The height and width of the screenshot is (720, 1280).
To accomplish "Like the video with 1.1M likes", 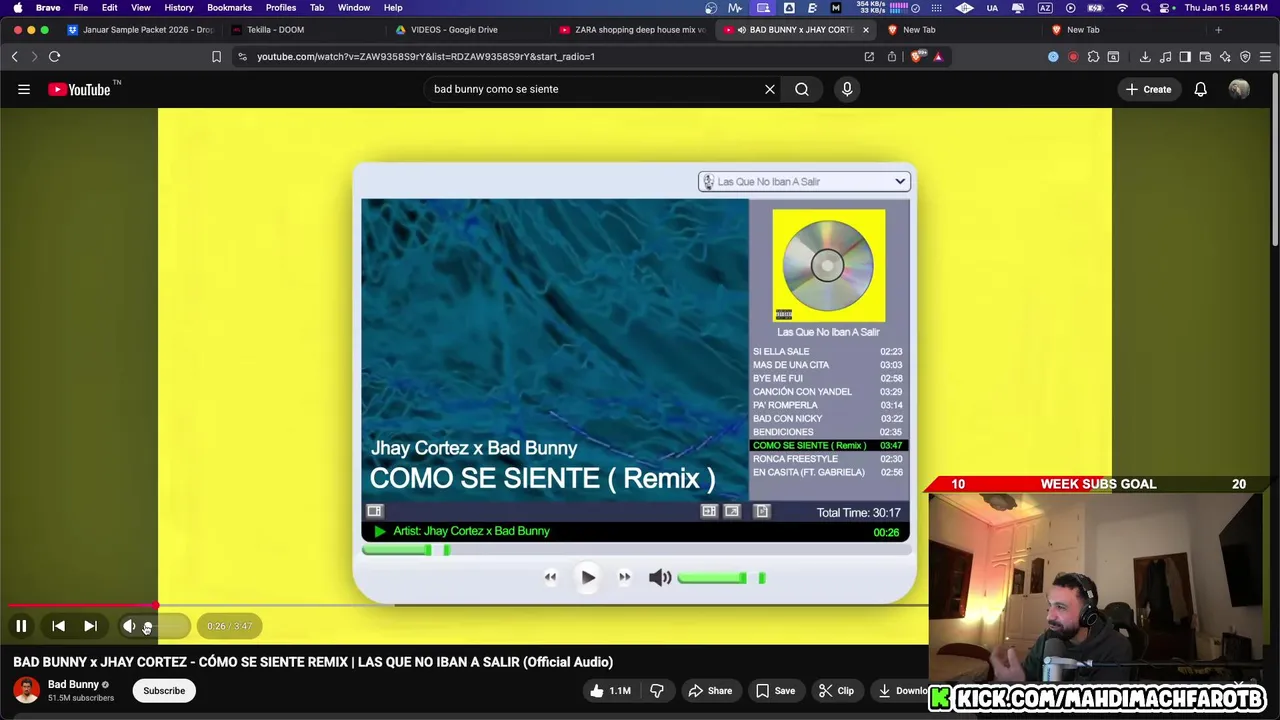I will (x=610, y=691).
